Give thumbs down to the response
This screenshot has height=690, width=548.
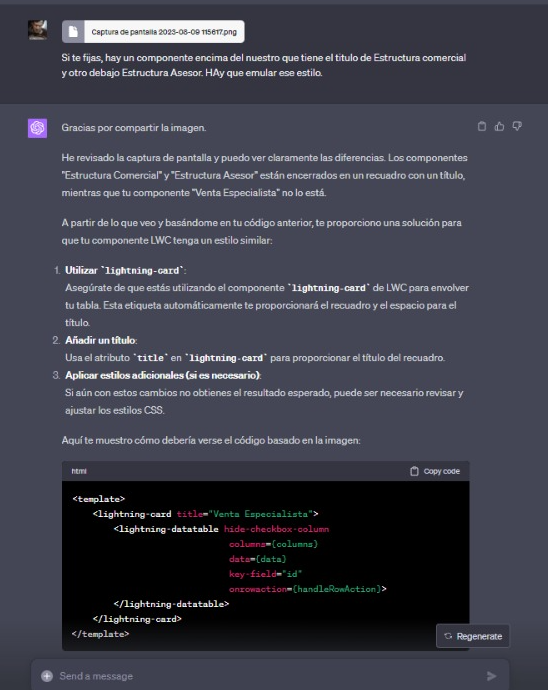tap(517, 127)
